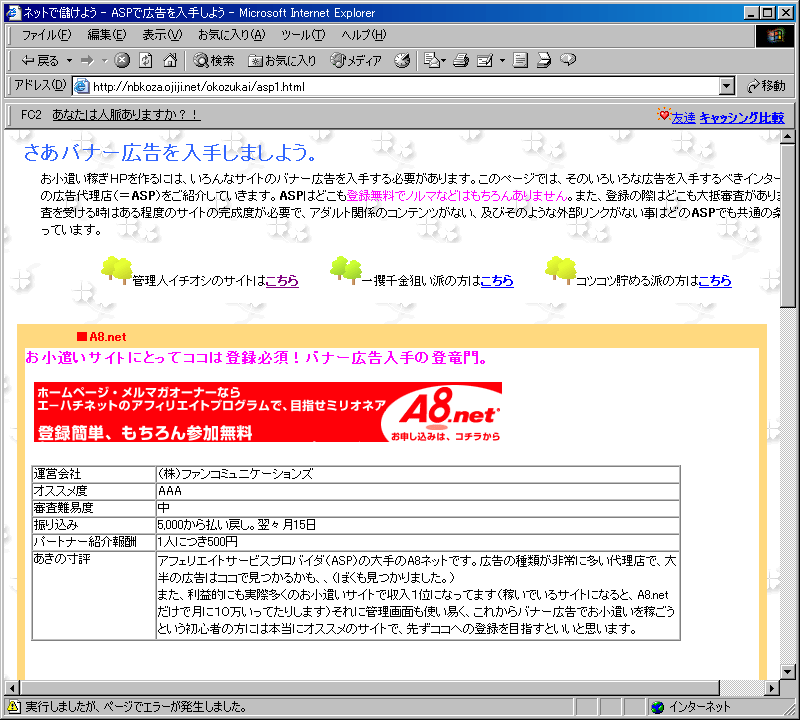Viewport: 800px width, 720px height.
Task: Click the あきの寸評 table cell
Action: point(94,595)
